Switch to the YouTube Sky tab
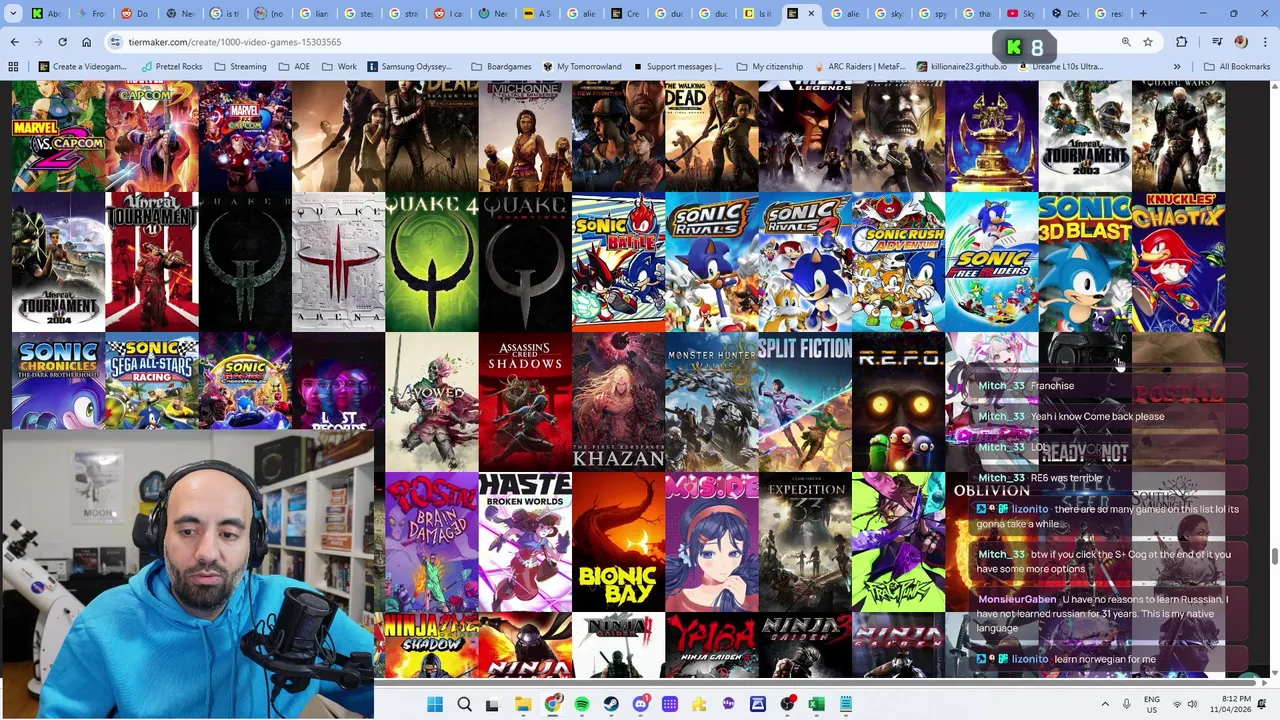This screenshot has height=720, width=1280. point(1020,14)
